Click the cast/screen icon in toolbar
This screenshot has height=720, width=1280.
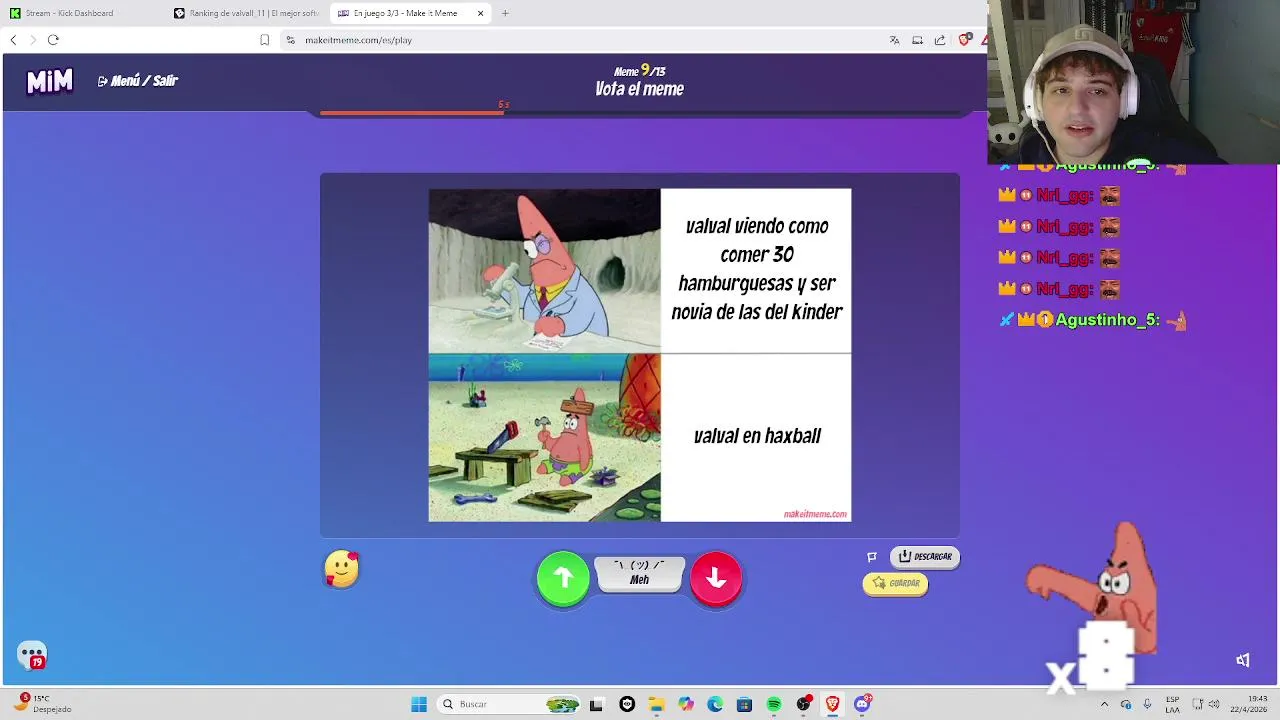coord(917,40)
